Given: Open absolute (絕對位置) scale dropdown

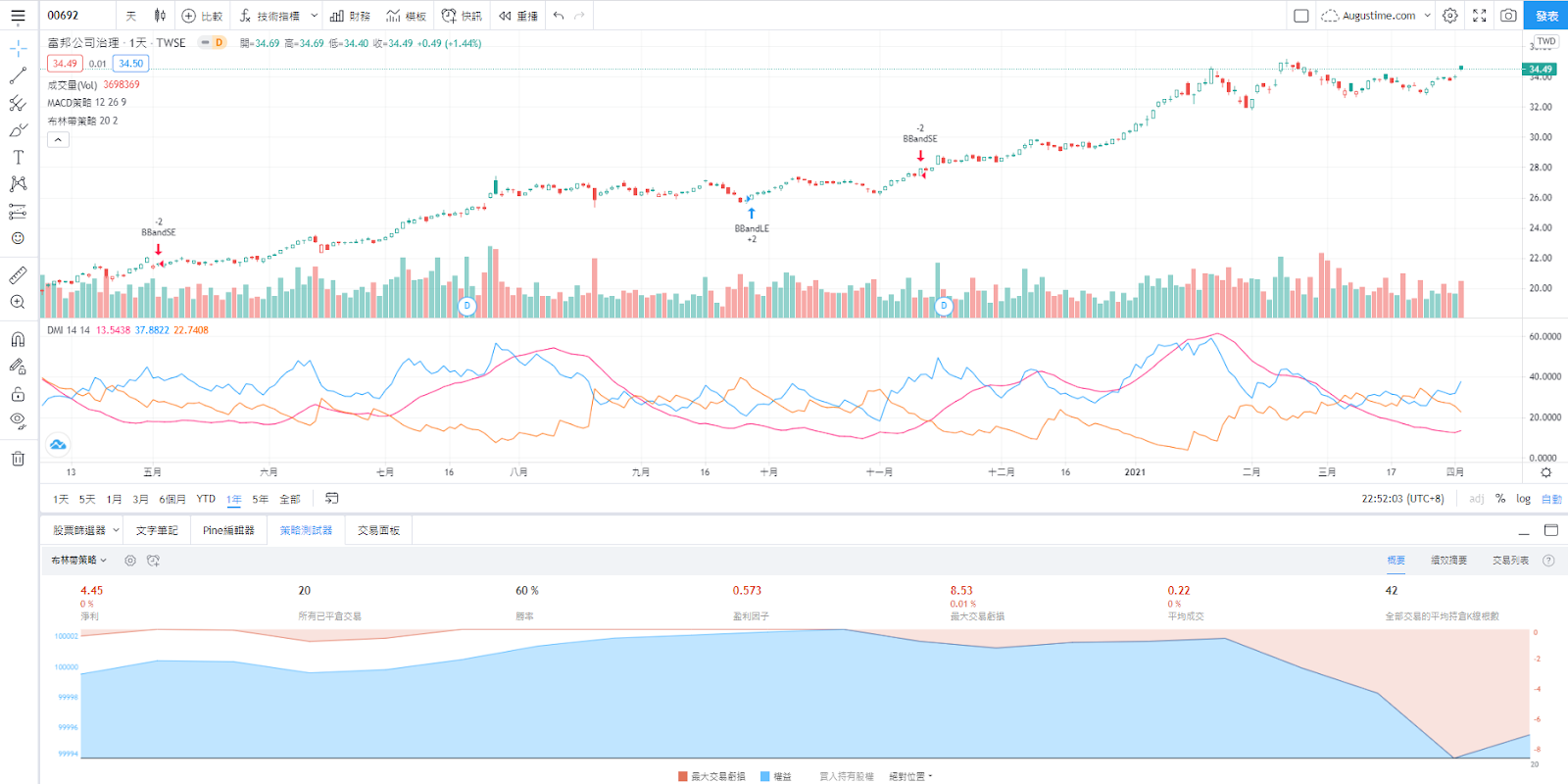Looking at the screenshot, I should [910, 776].
